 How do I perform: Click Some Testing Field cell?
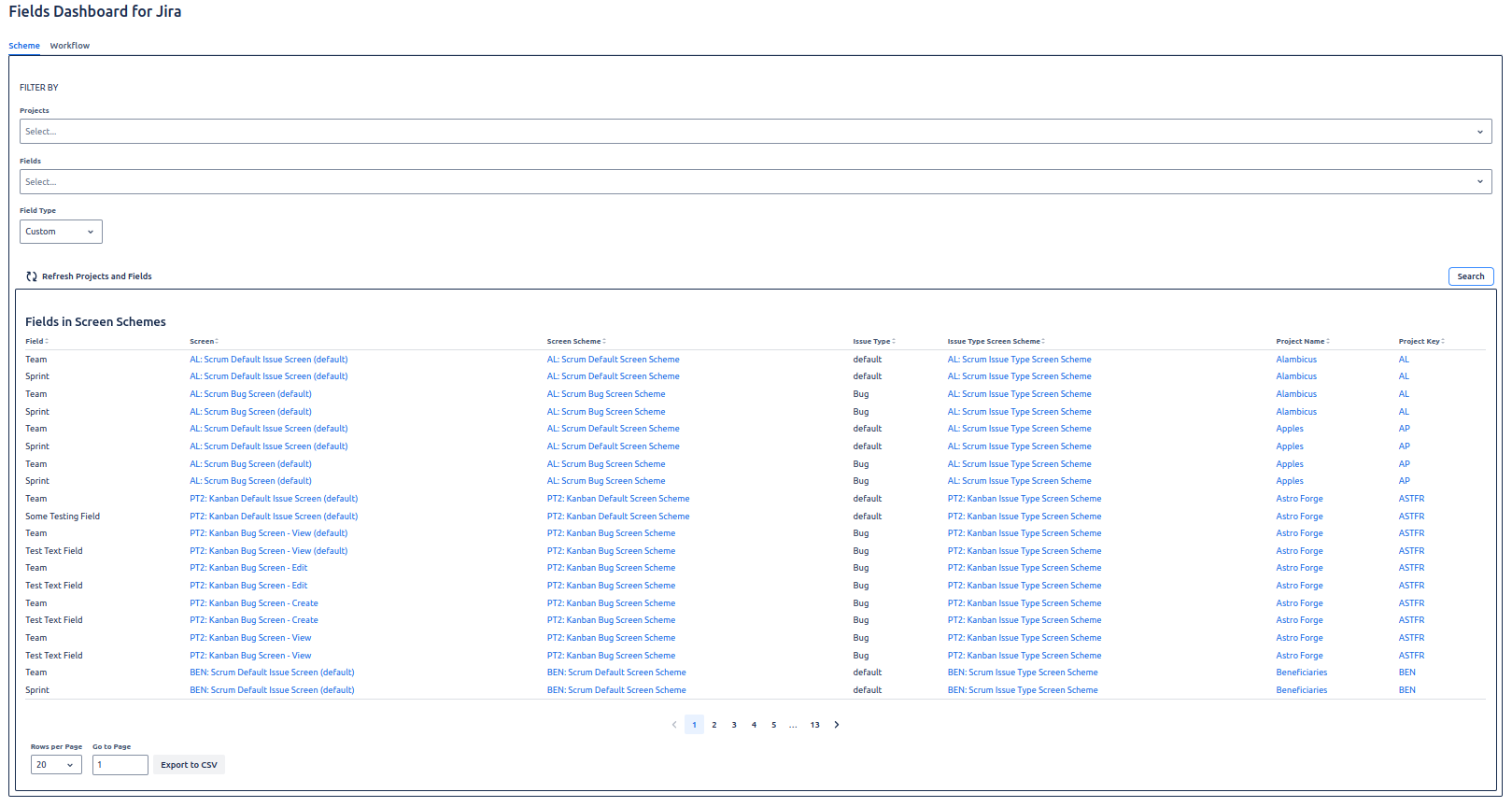[63, 517]
